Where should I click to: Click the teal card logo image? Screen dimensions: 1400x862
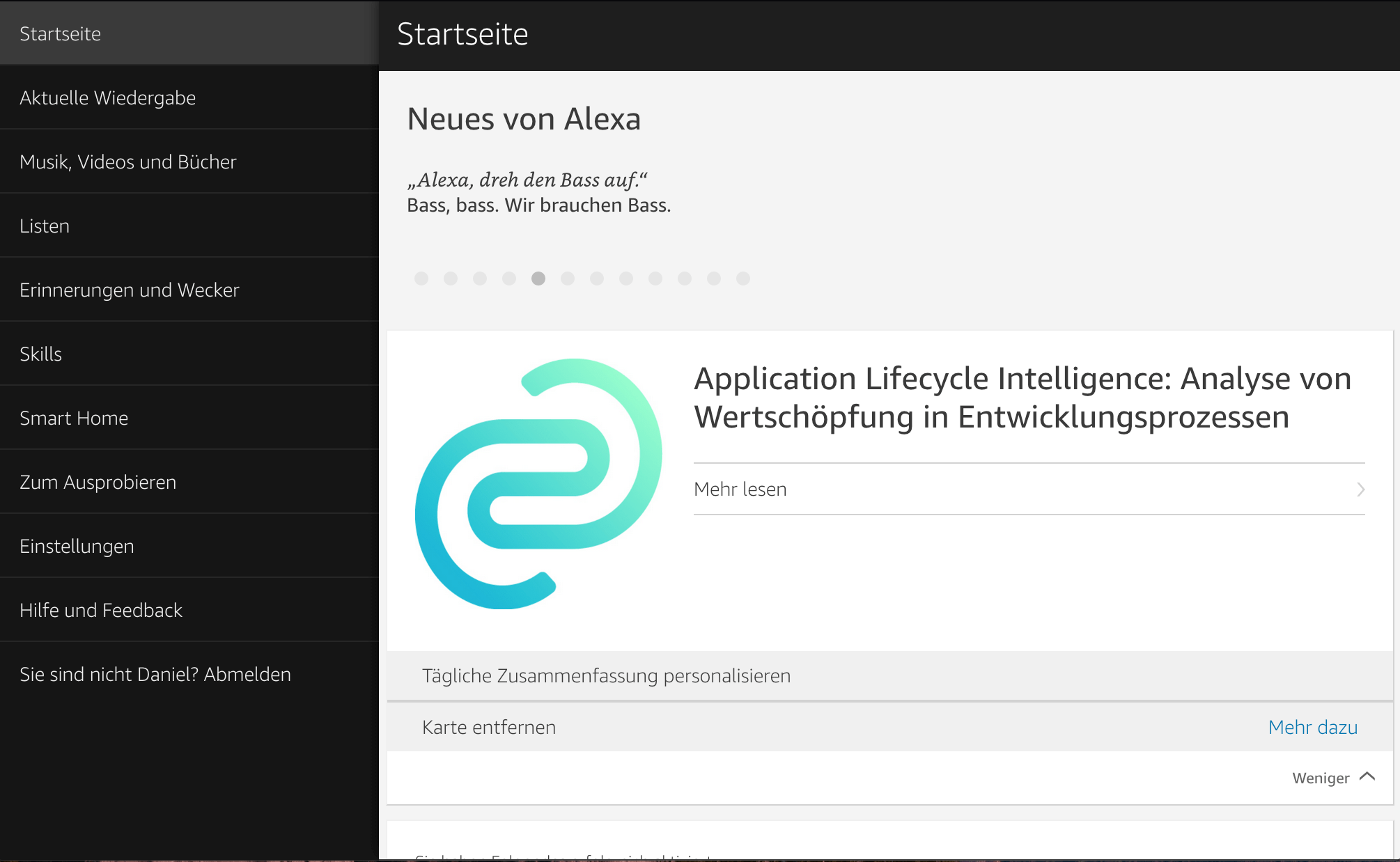538,483
